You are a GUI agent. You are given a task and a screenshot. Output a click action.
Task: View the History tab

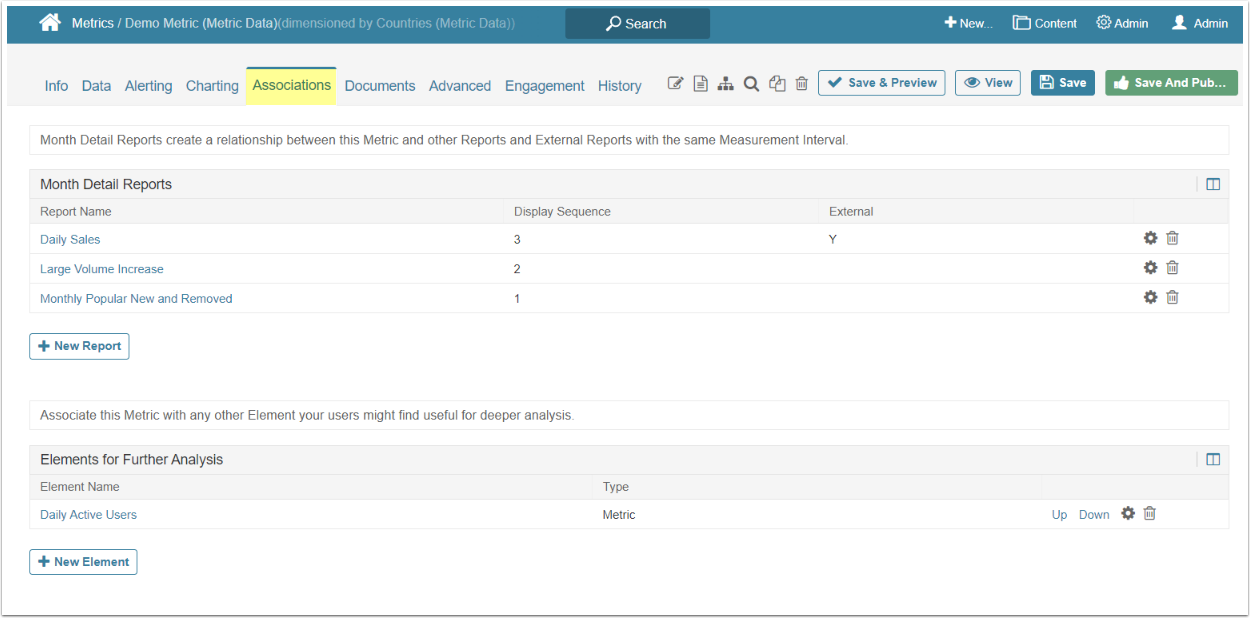pos(620,86)
